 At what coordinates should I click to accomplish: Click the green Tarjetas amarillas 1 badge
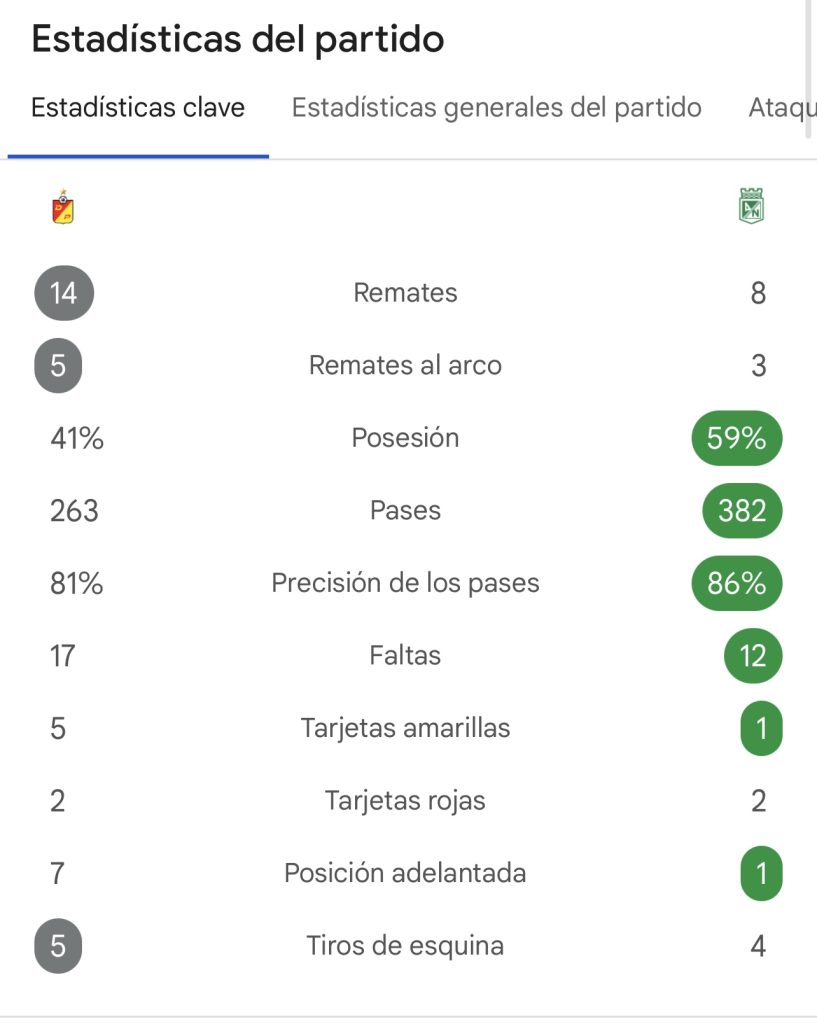(x=761, y=728)
